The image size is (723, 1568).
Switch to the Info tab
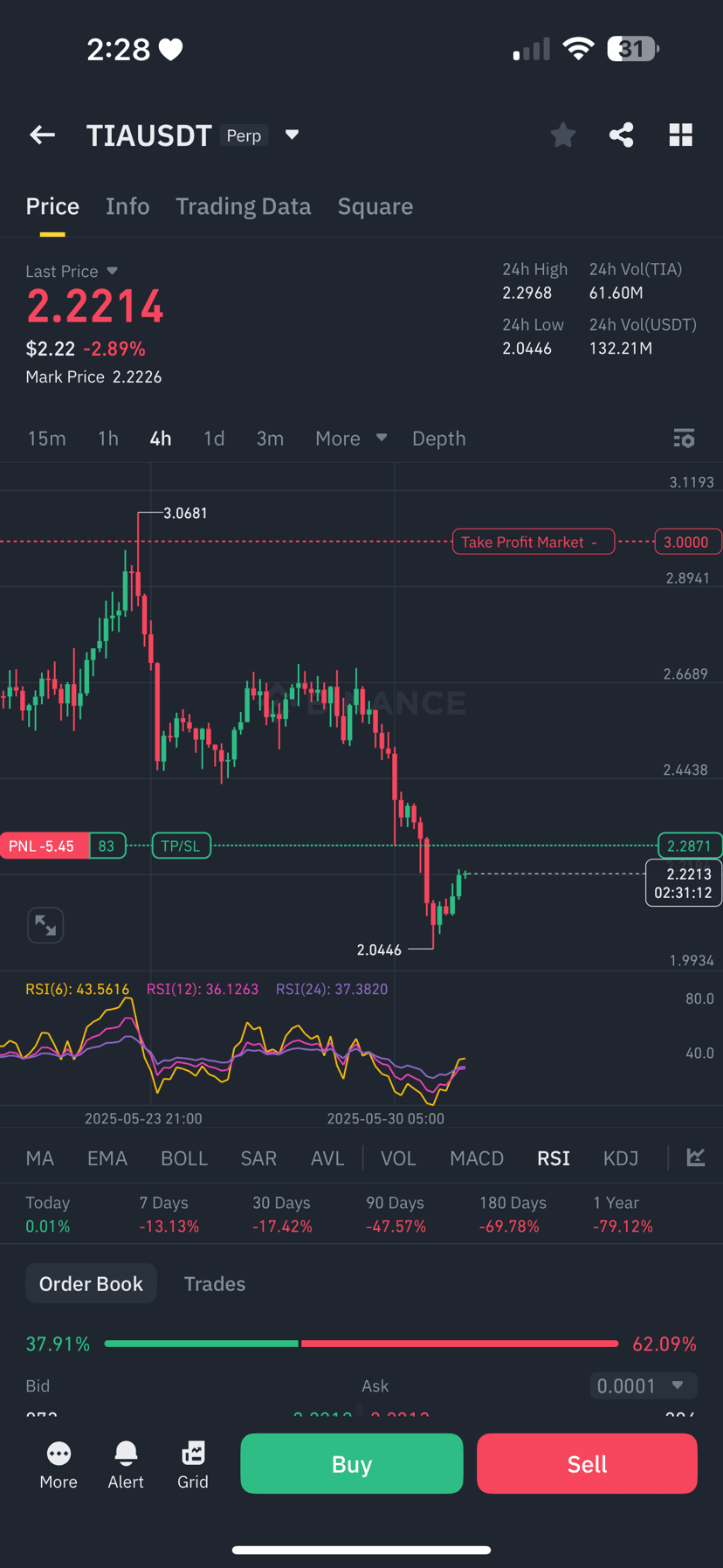click(x=127, y=206)
